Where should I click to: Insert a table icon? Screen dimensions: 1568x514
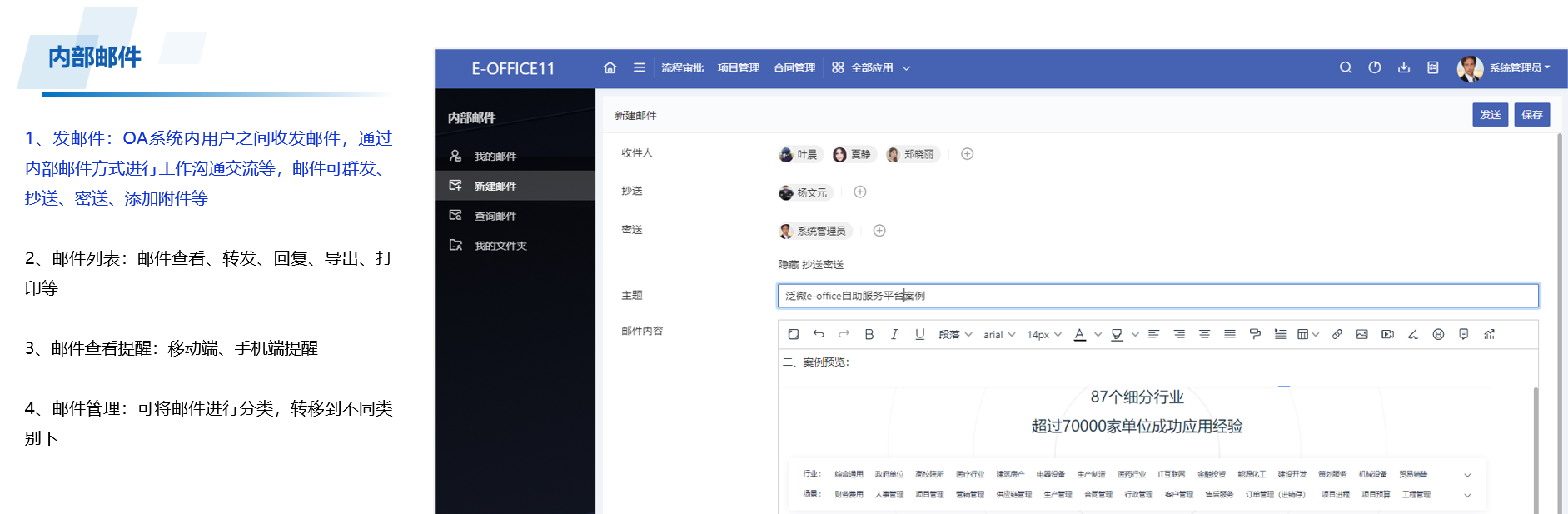click(x=1303, y=334)
